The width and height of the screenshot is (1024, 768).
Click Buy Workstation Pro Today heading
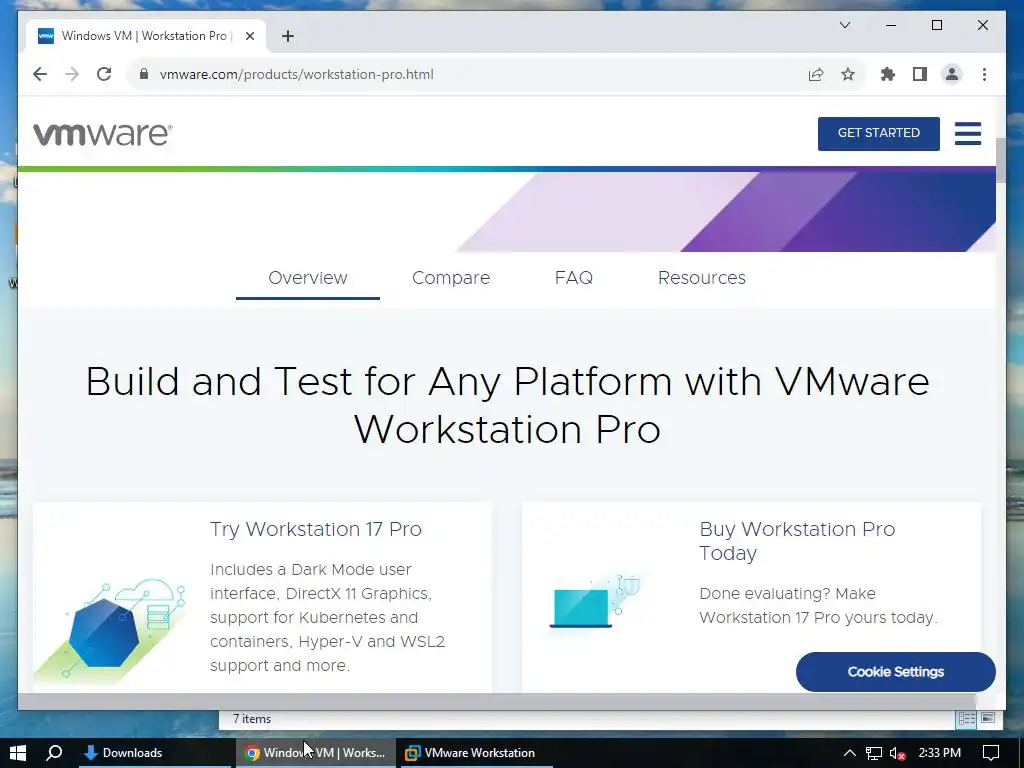click(x=797, y=541)
